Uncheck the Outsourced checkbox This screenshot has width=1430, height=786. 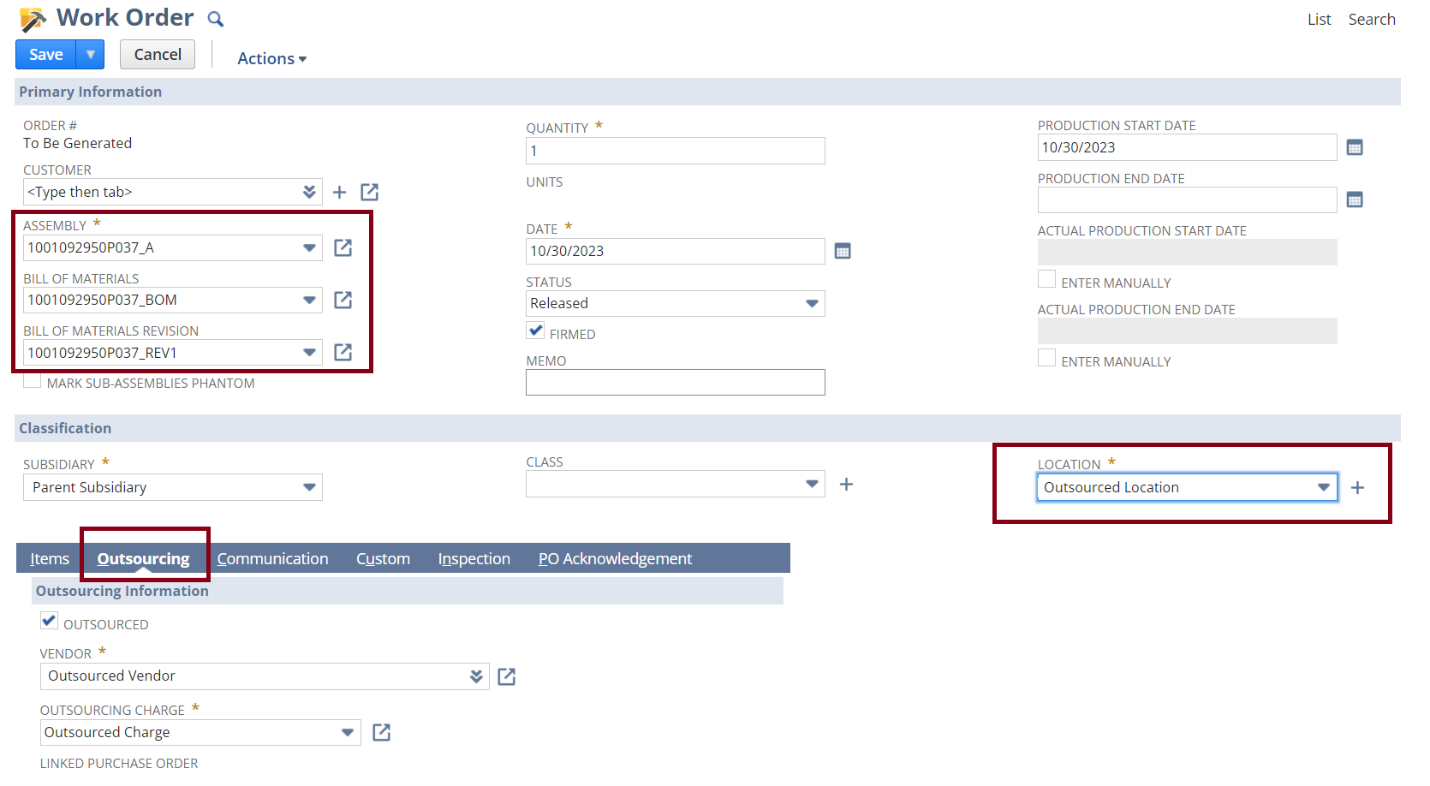pyautogui.click(x=49, y=620)
